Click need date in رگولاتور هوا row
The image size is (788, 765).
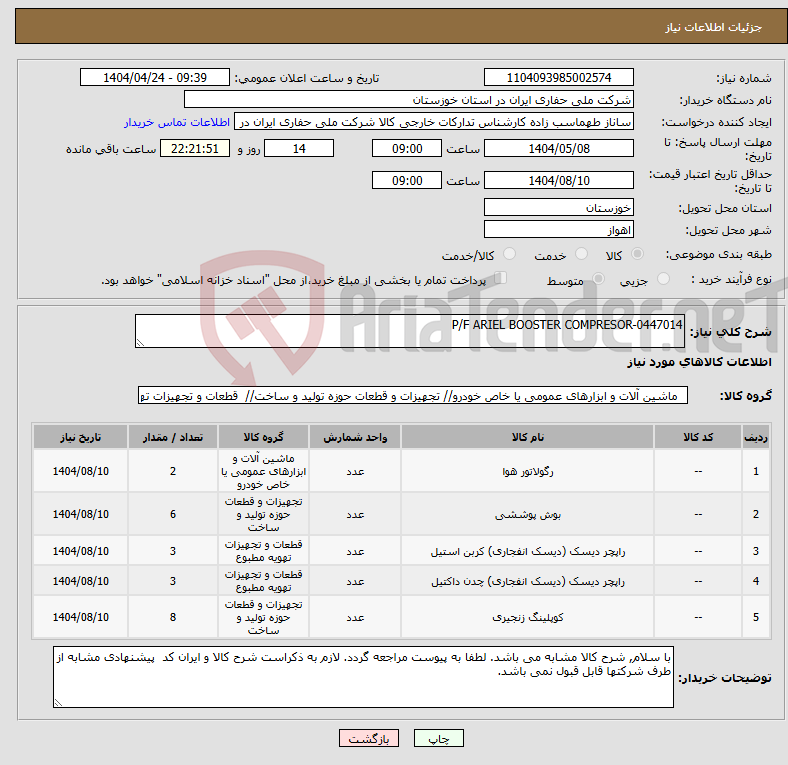click(80, 471)
